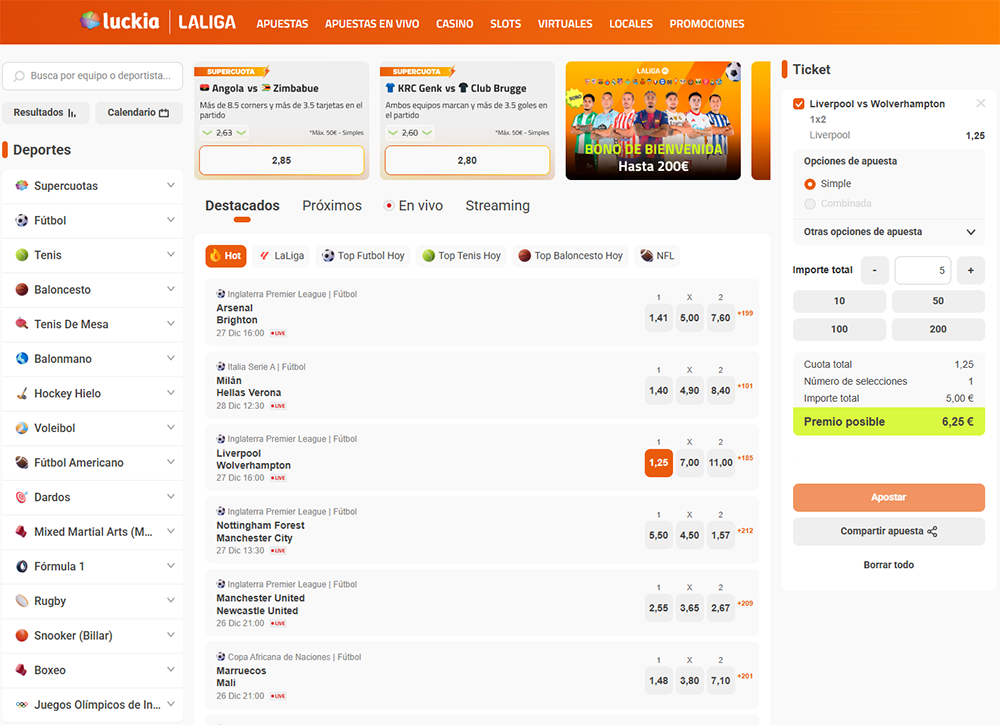Click the Snooker ball icon
The image size is (1000, 725).
[22, 635]
